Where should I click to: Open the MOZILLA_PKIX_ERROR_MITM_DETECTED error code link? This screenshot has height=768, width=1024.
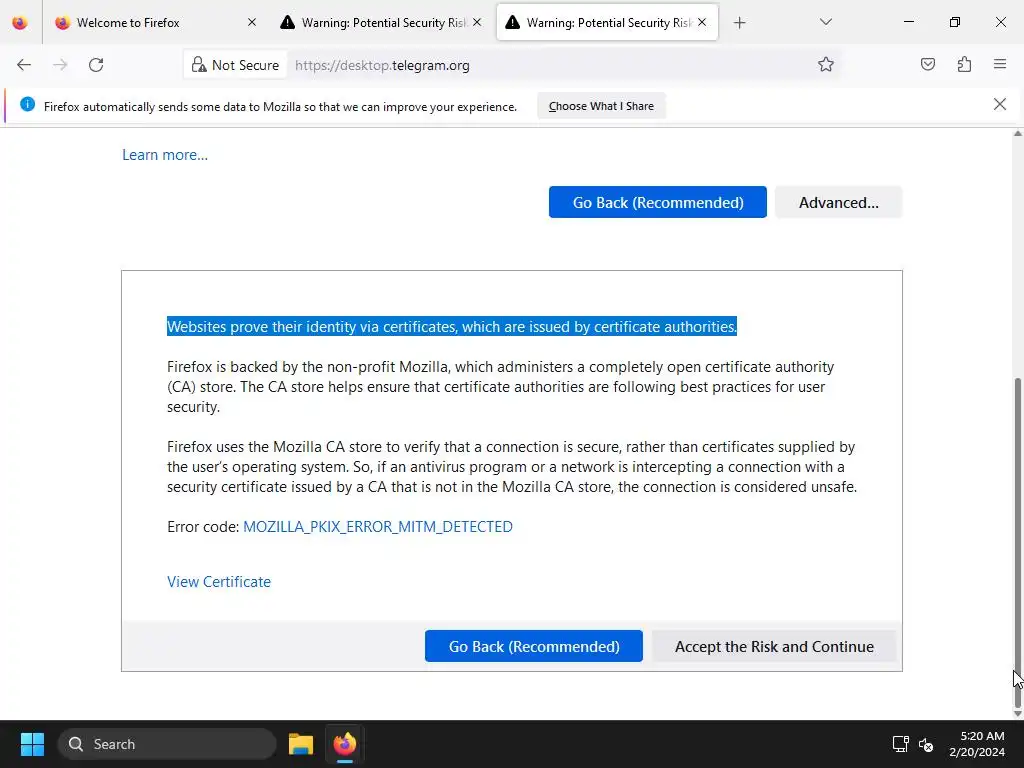click(x=377, y=526)
